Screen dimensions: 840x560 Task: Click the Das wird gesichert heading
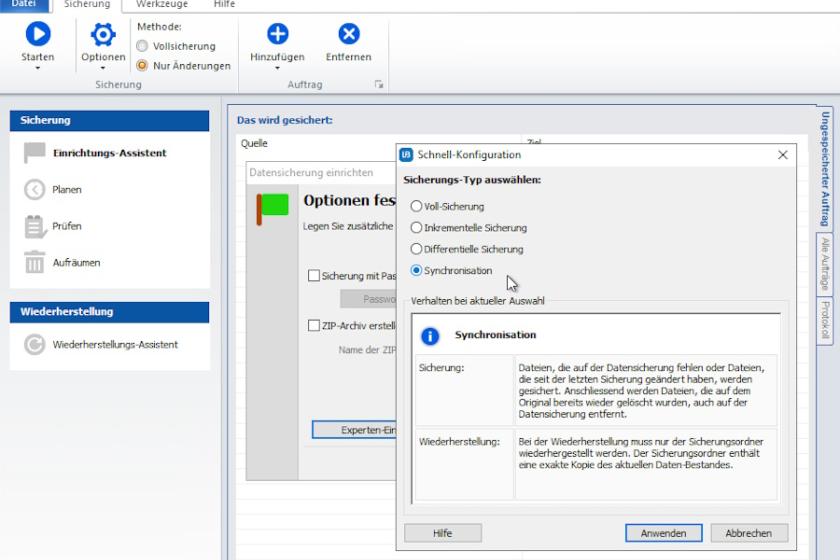284,120
